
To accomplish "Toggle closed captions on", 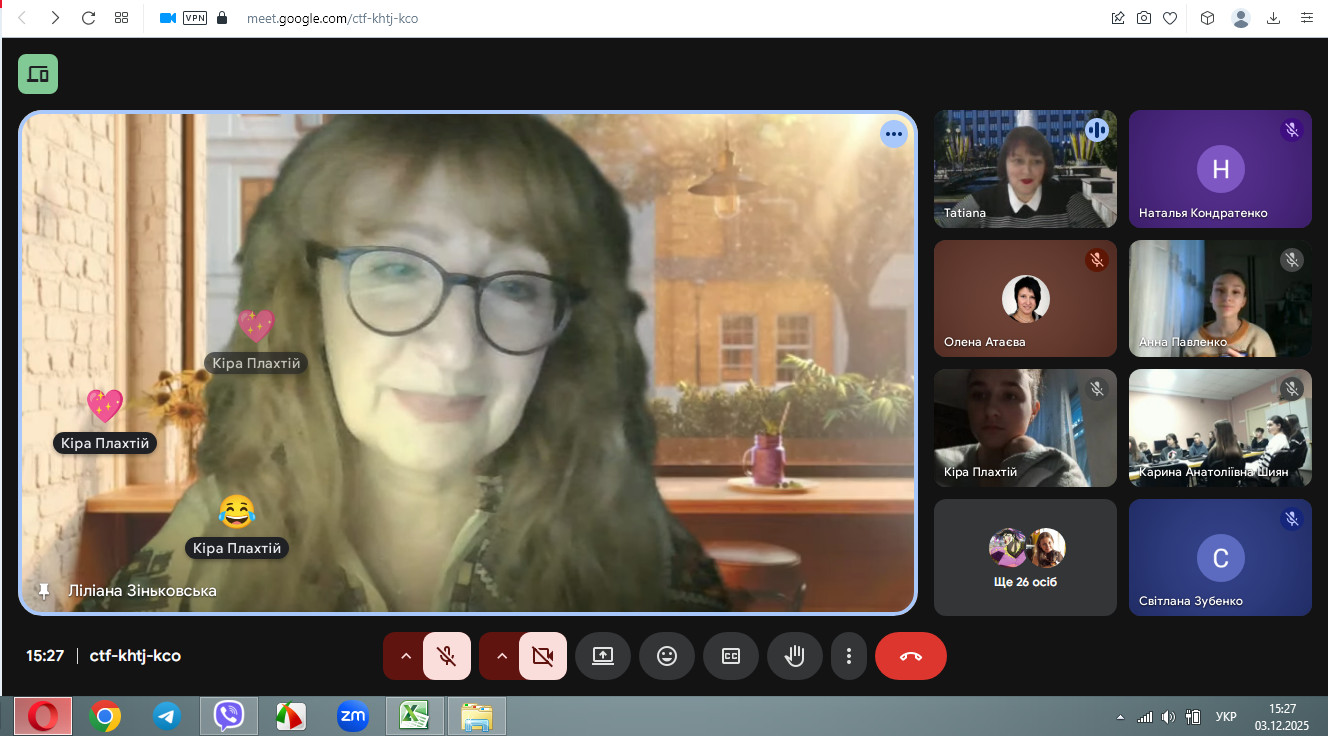I will click(731, 656).
